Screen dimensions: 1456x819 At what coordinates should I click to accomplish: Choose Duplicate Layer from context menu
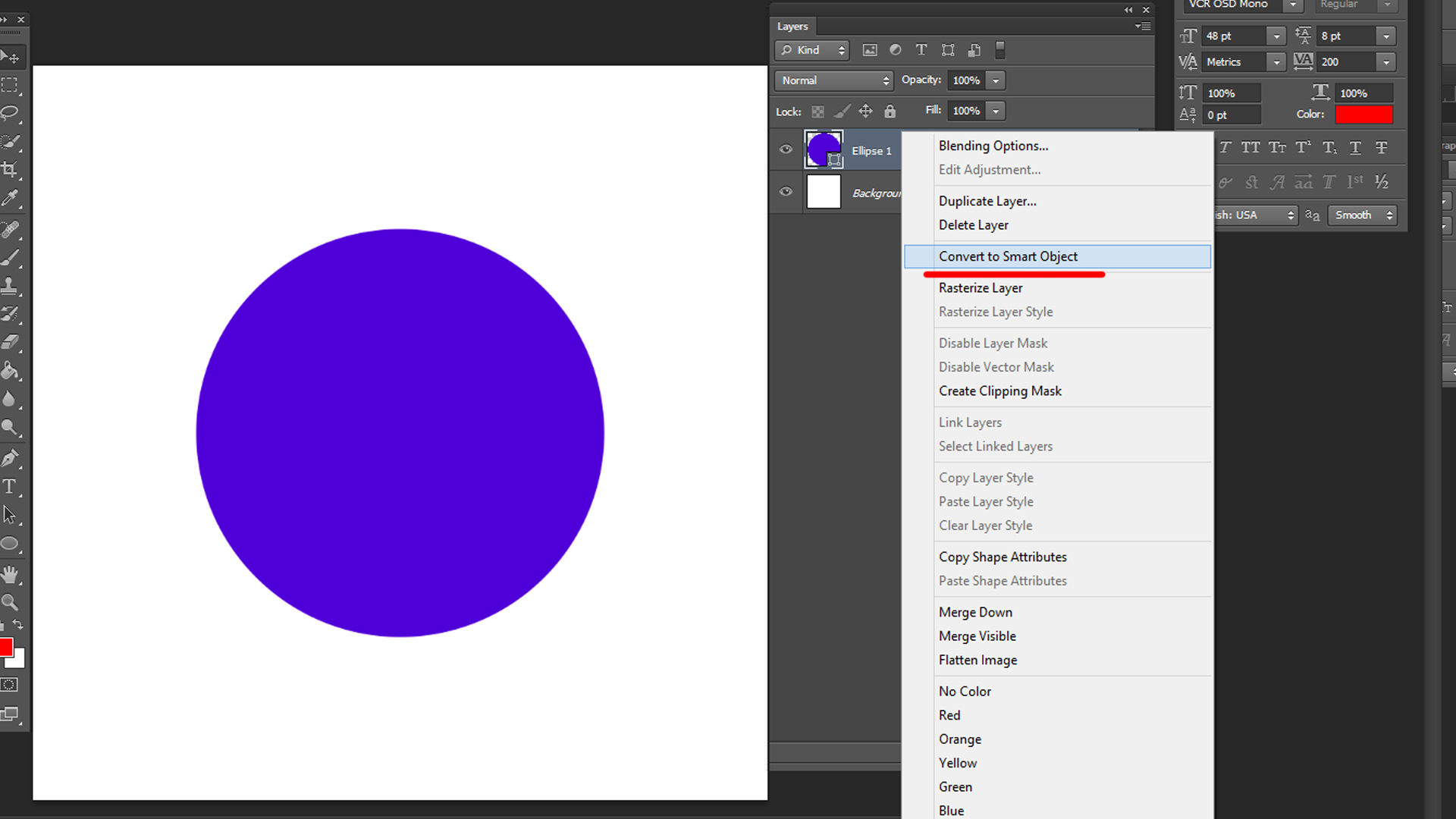(x=987, y=201)
